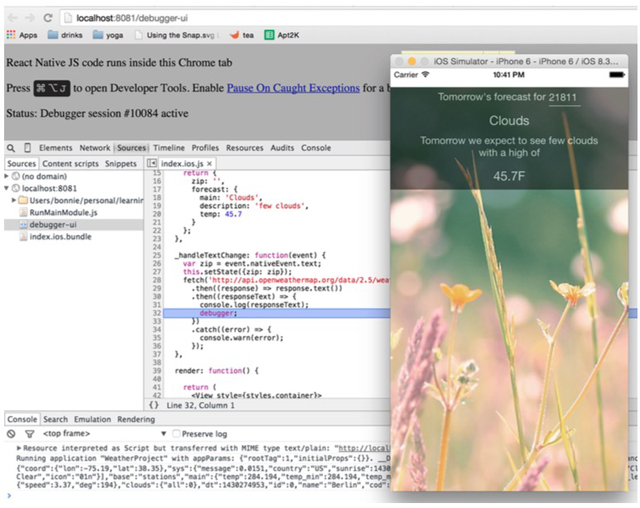Toggle the file navigator pane icon
The height and width of the screenshot is (508, 640).
click(153, 163)
